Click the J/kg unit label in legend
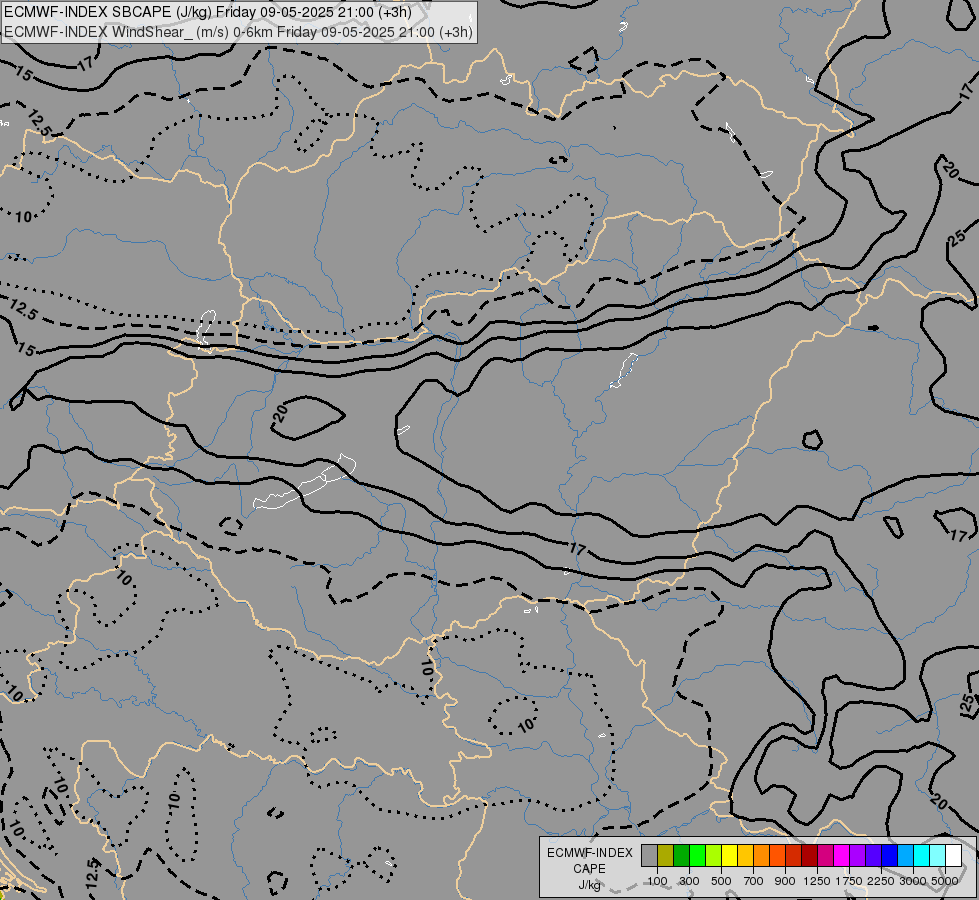The height and width of the screenshot is (900, 979). point(589,885)
